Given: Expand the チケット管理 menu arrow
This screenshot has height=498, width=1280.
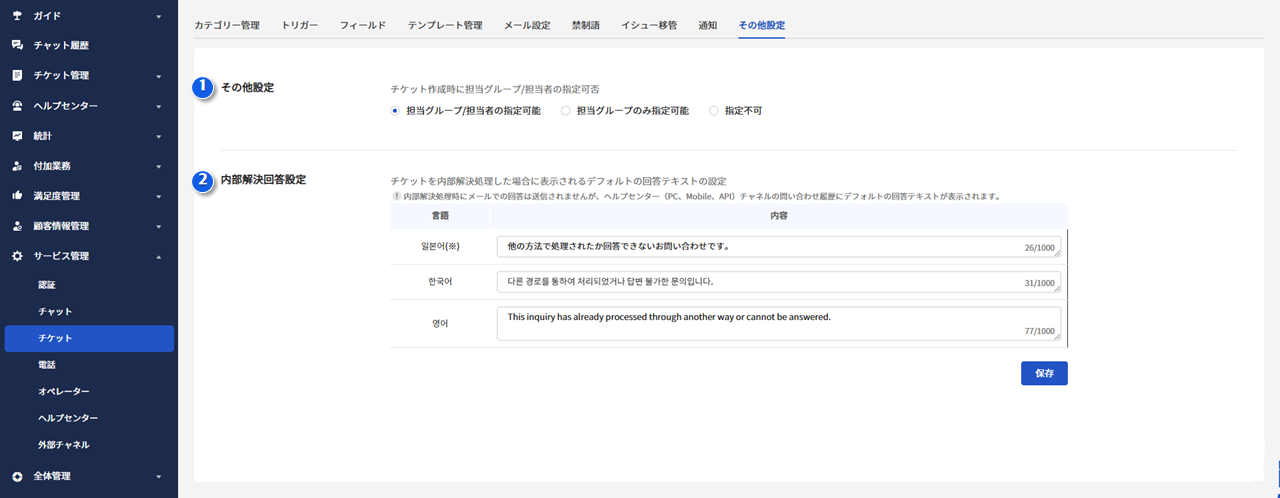Looking at the screenshot, I should pyautogui.click(x=159, y=75).
